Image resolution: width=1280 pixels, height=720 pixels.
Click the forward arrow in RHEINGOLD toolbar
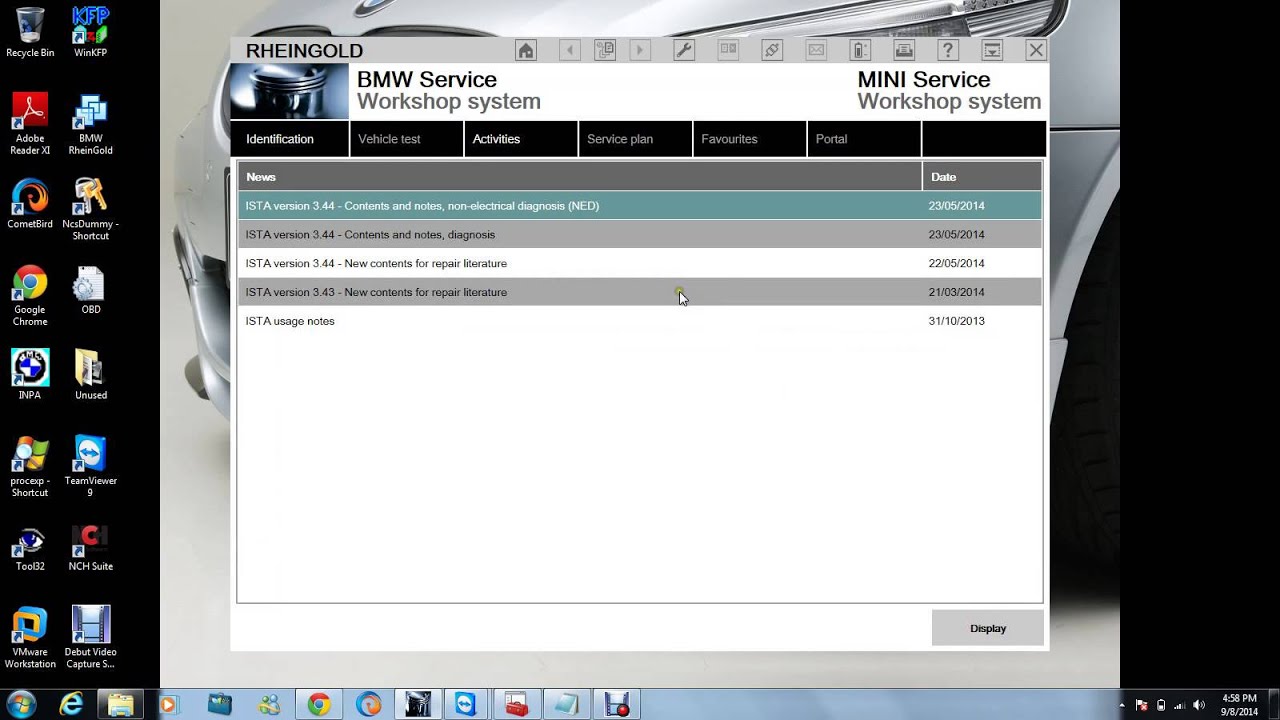tap(640, 50)
